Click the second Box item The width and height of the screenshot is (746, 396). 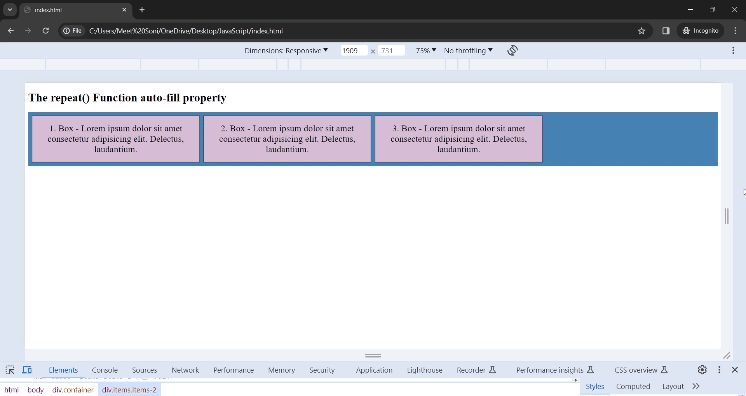pos(287,139)
